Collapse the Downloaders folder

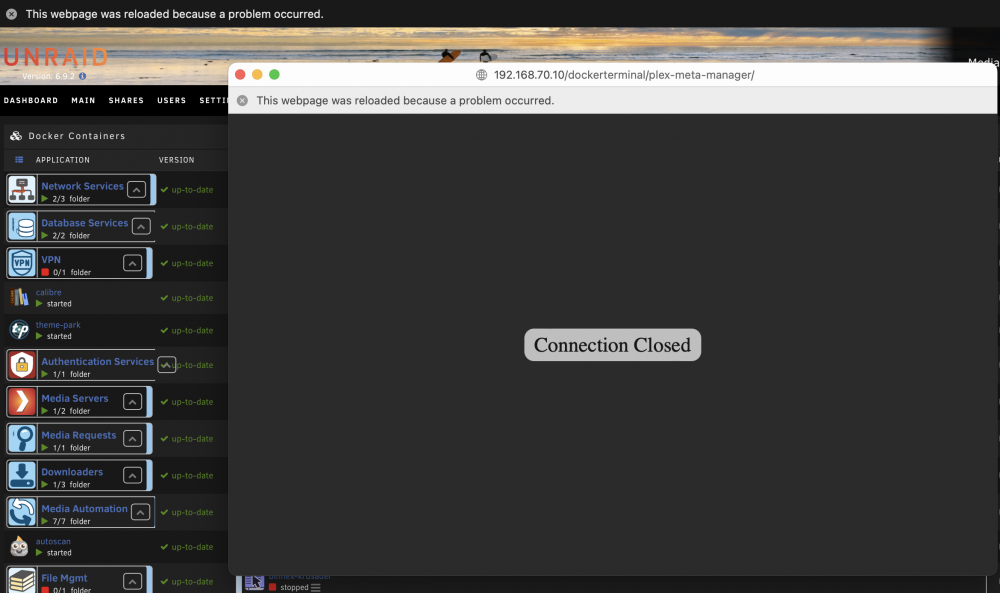[132, 476]
